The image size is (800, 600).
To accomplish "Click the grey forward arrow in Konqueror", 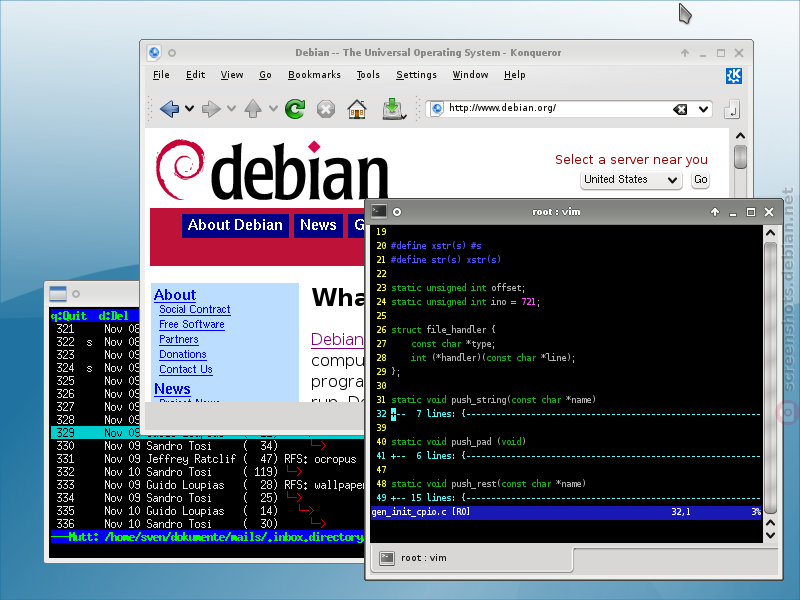I will (x=211, y=109).
